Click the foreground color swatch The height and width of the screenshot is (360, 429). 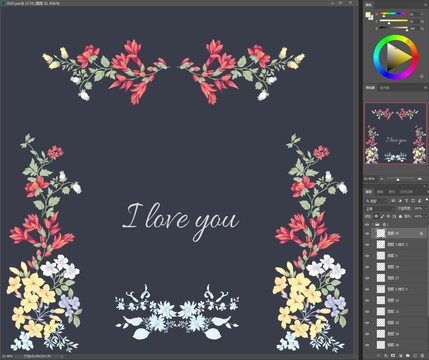point(368,15)
